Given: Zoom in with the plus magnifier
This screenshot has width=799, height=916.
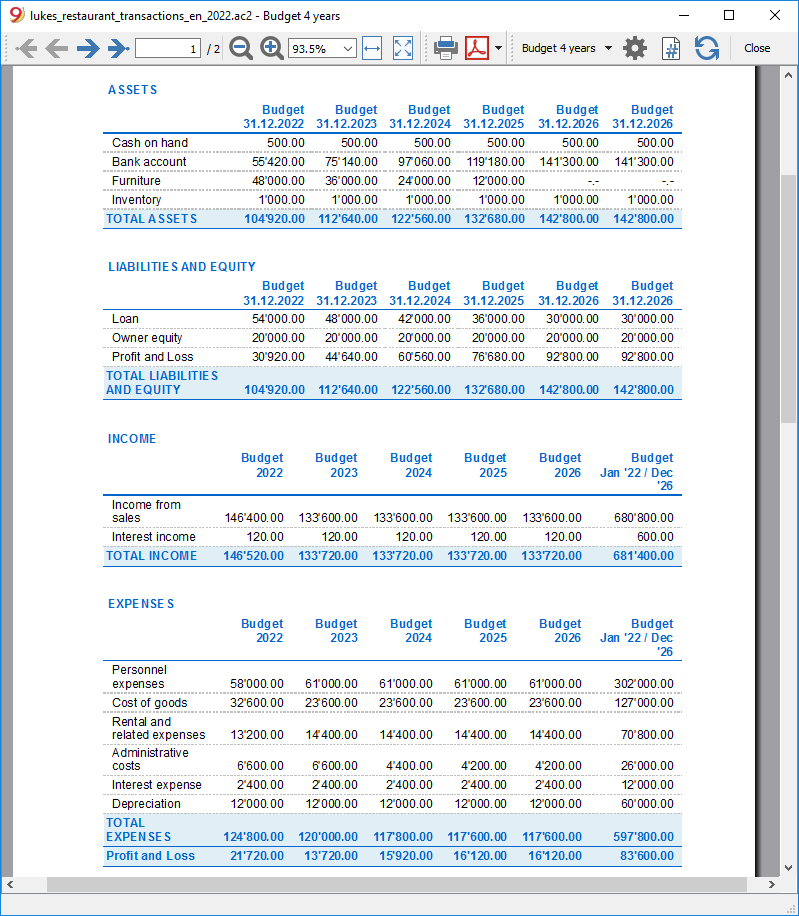Looking at the screenshot, I should click(x=272, y=48).
